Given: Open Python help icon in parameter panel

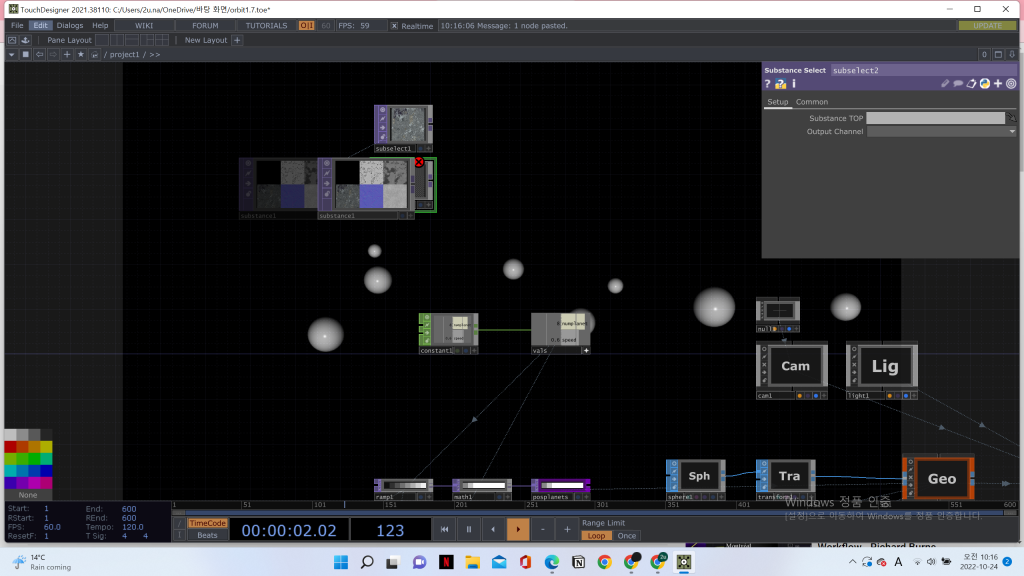Looking at the screenshot, I should point(780,84).
